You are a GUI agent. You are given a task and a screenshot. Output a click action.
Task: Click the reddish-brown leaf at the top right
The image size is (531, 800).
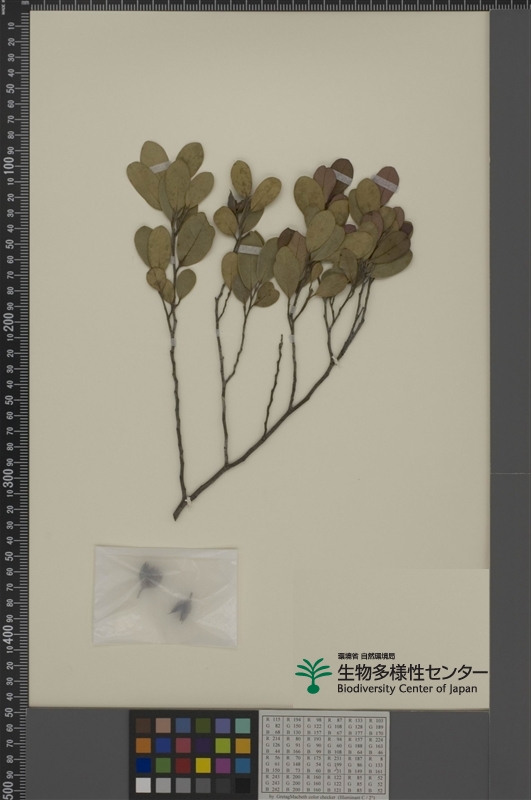coord(386,184)
